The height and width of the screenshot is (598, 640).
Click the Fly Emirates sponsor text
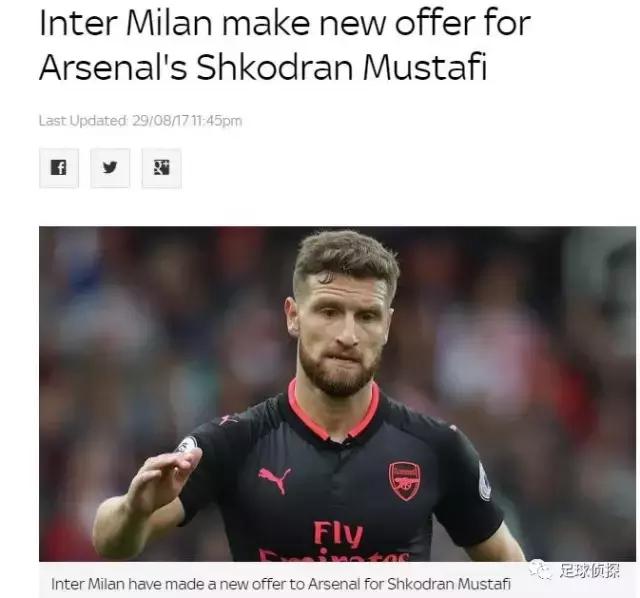(335, 541)
